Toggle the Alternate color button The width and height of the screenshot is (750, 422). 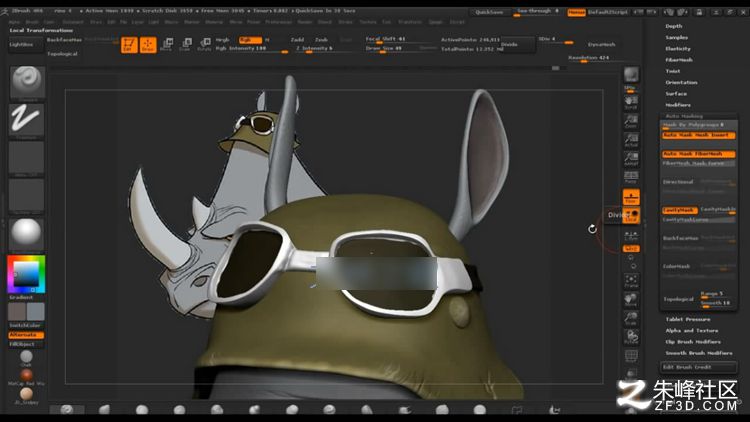coord(26,335)
